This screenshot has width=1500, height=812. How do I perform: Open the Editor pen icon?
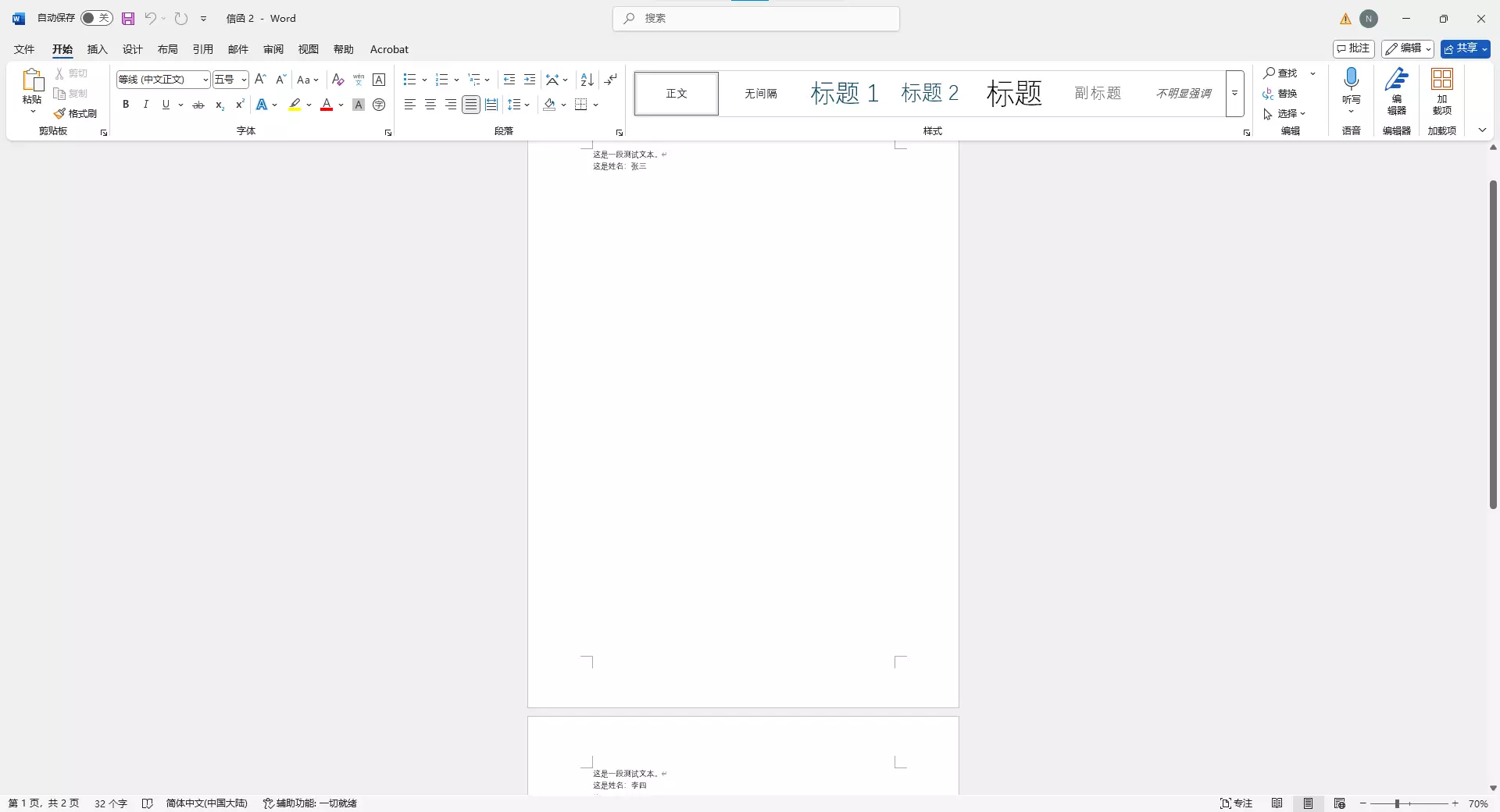point(1396,79)
